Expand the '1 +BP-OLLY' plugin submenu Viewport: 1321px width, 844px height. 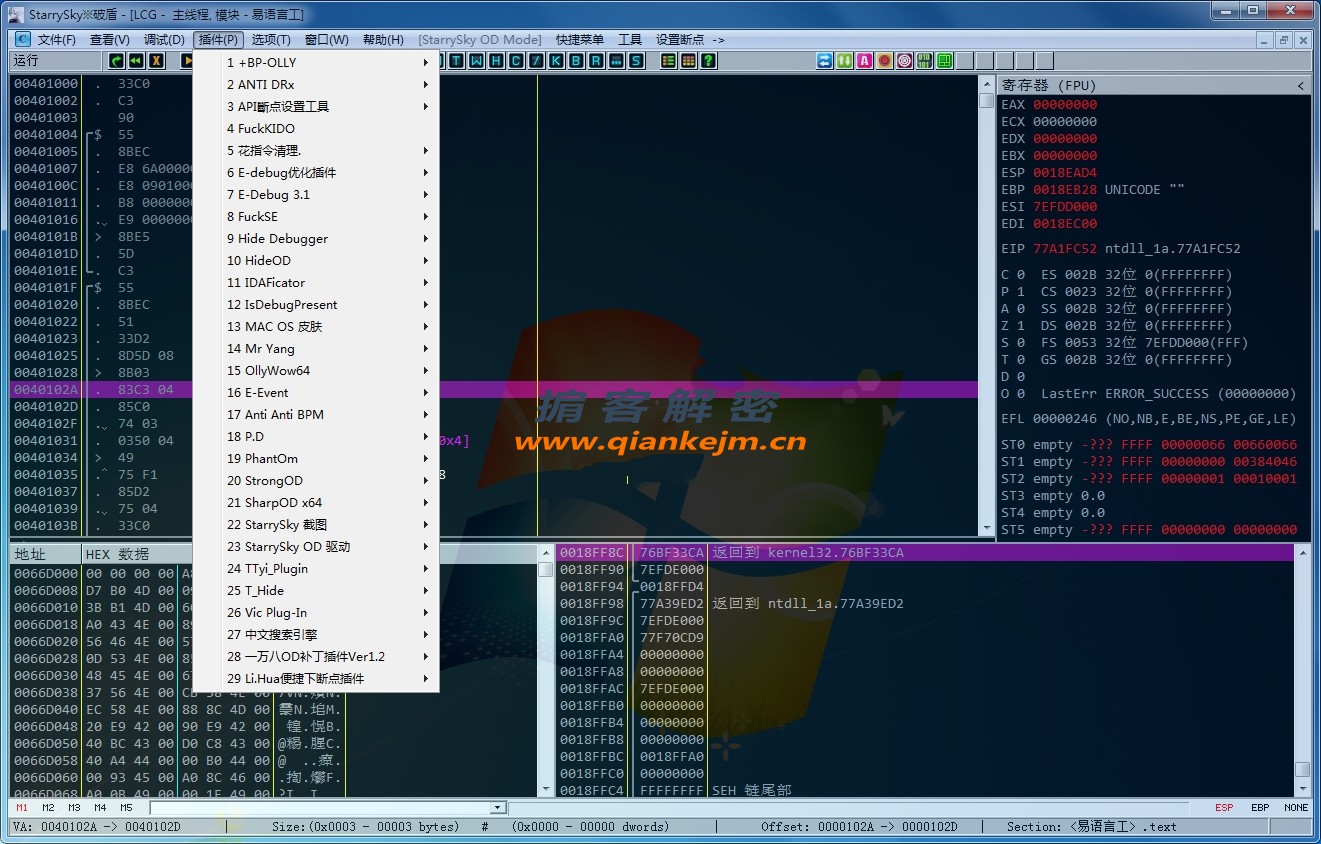tap(316, 62)
